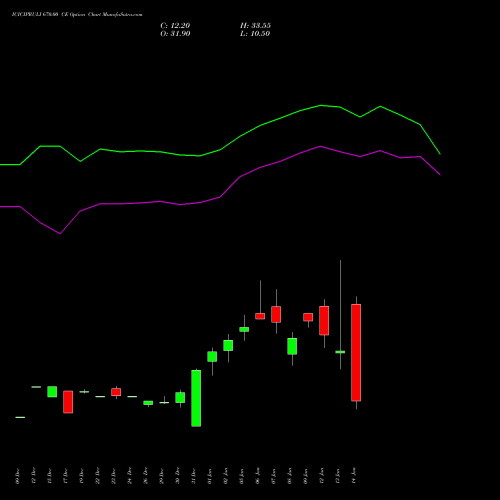Screen dimensions: 500x500
Task: Select the large red 14 Jan candle
Action: (x=356, y=352)
